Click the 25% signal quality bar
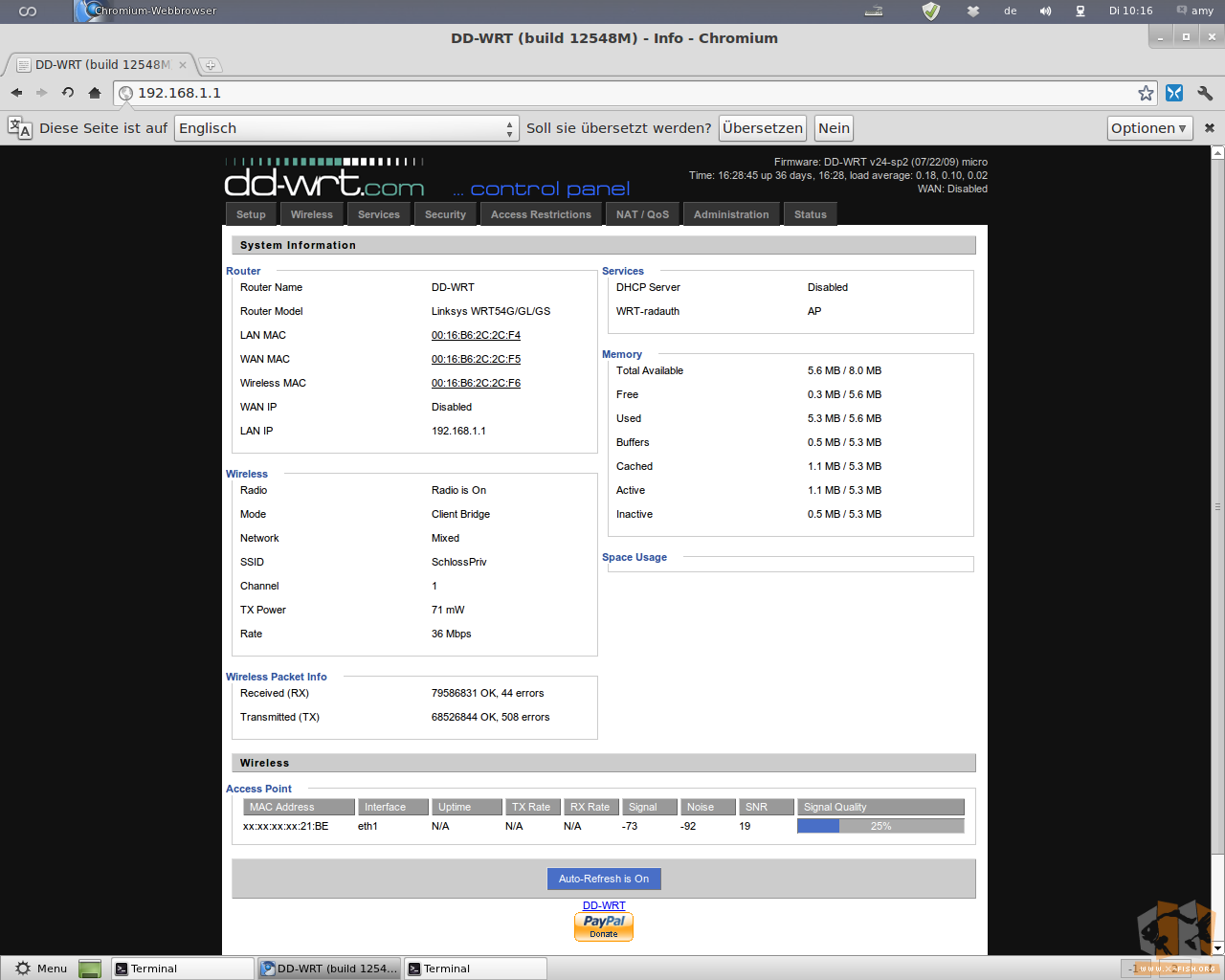The width and height of the screenshot is (1225, 980). click(x=880, y=826)
